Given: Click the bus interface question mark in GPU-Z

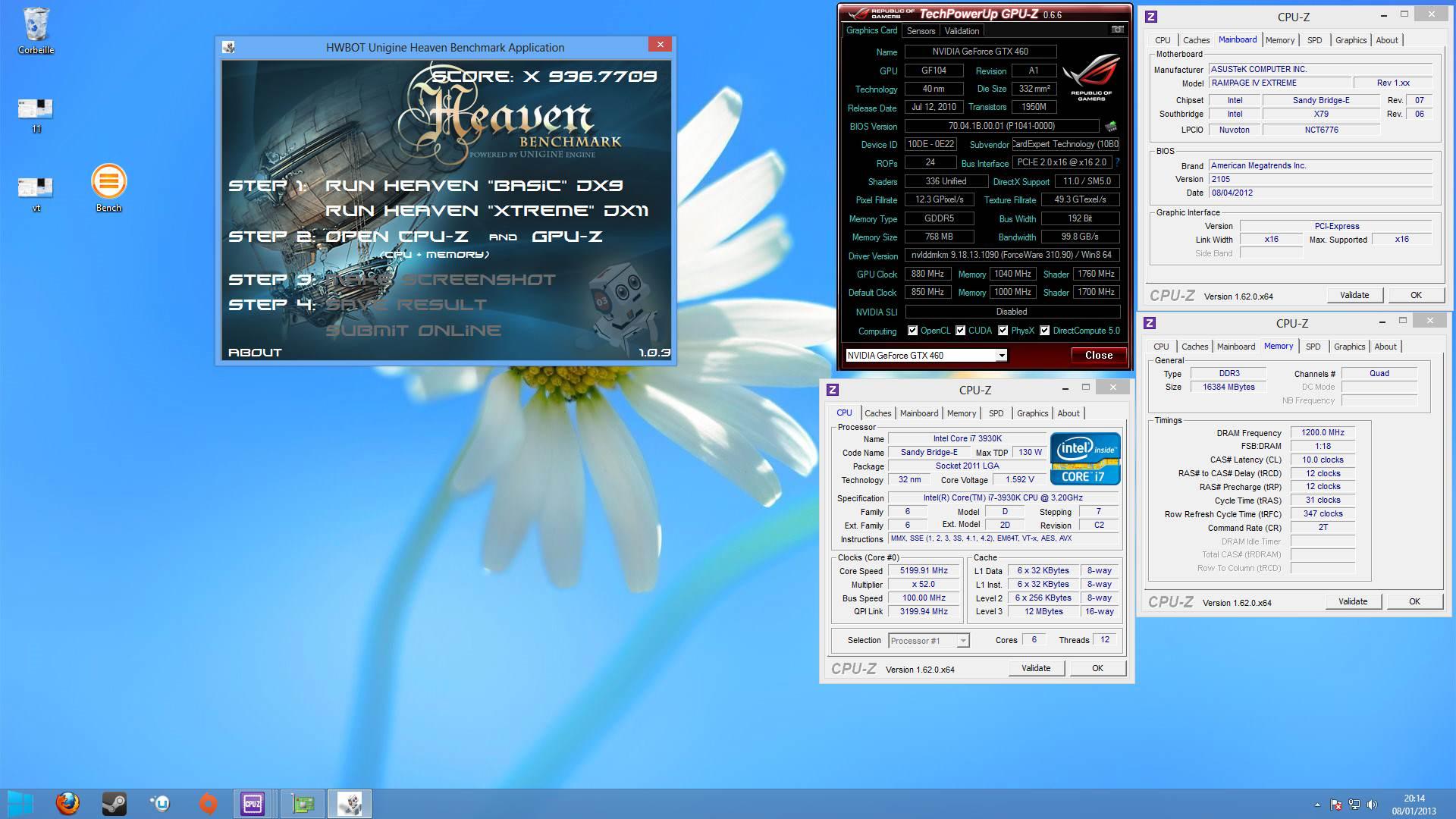Looking at the screenshot, I should [x=1117, y=162].
